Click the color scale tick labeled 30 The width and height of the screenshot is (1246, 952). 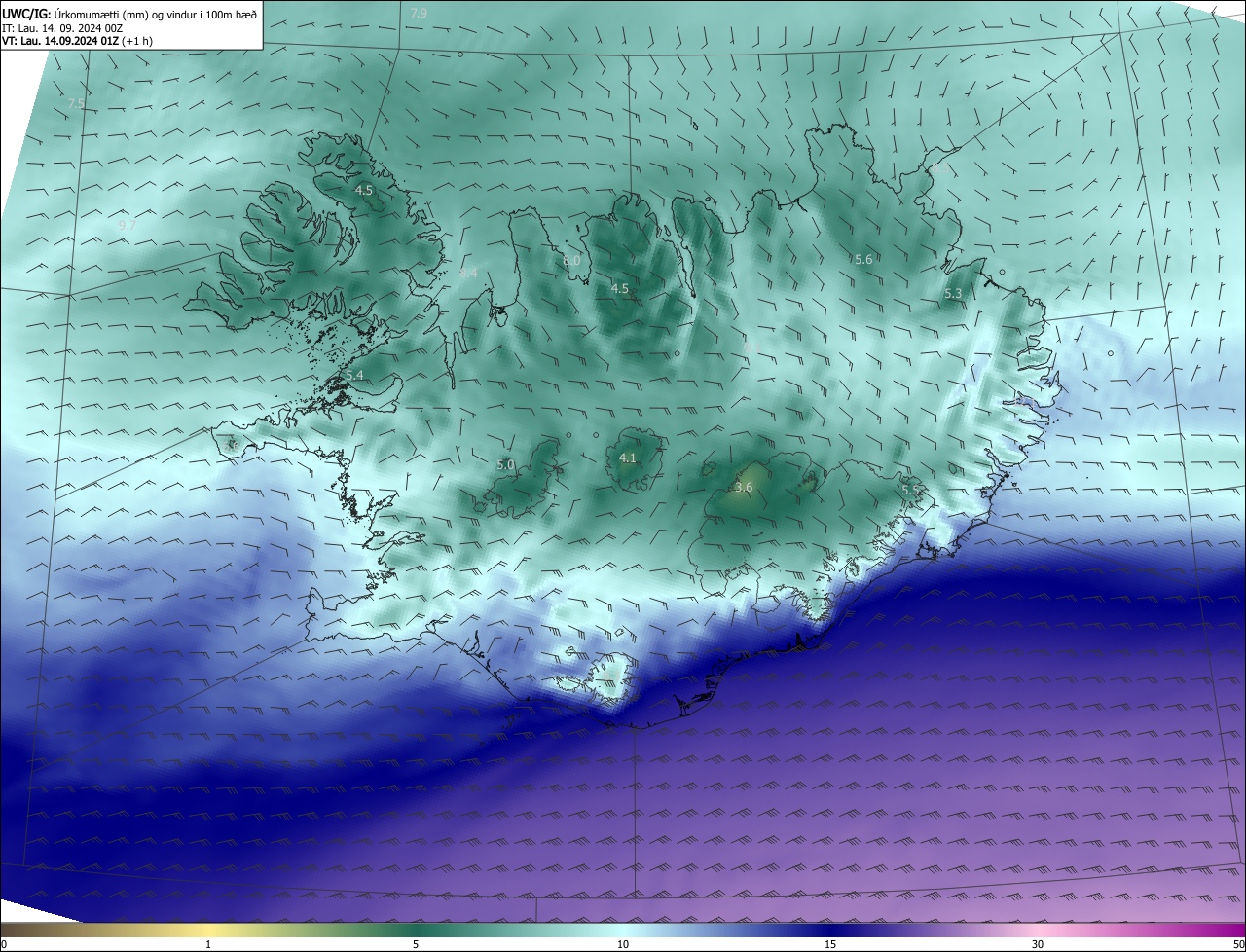(x=1038, y=944)
